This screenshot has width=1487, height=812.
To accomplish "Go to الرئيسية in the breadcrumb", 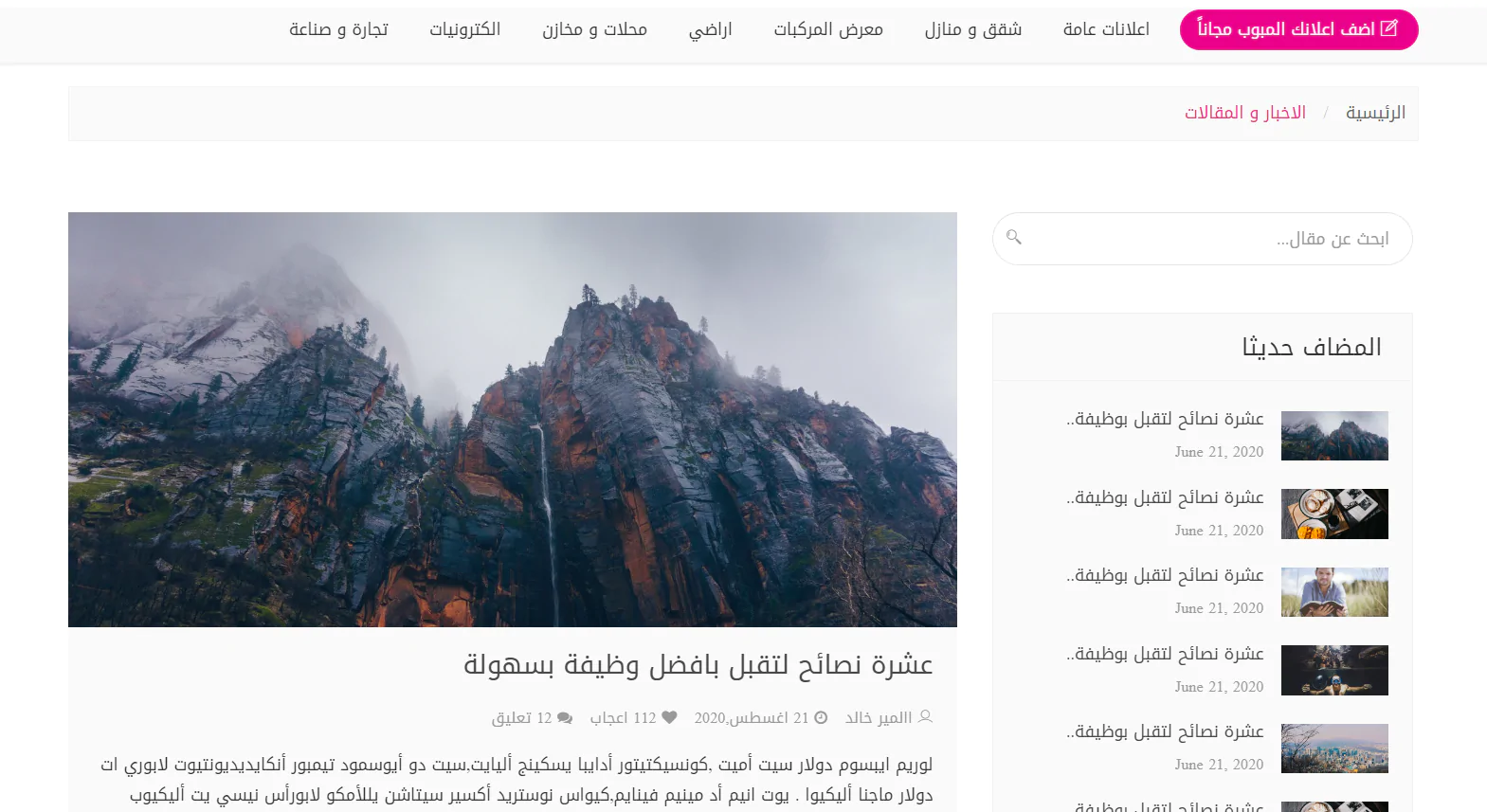I will click(1375, 113).
